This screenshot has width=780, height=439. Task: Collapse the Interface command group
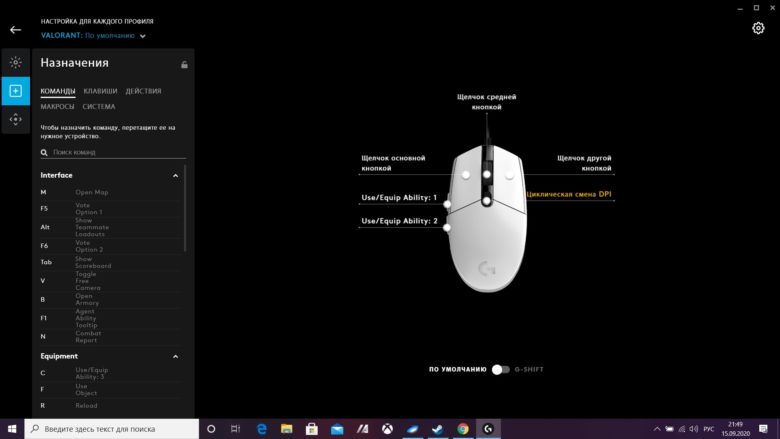(x=175, y=176)
